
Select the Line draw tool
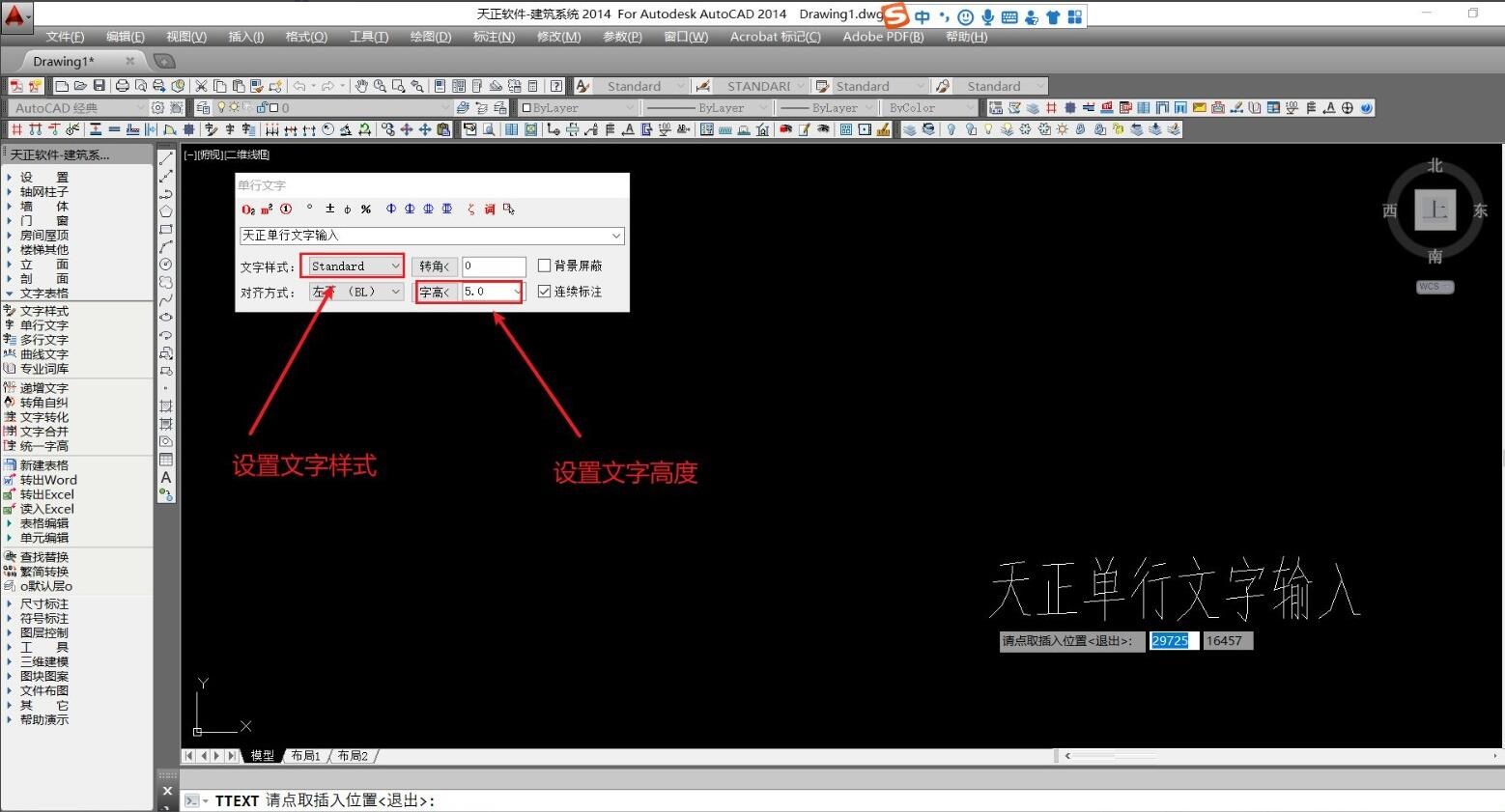166,158
